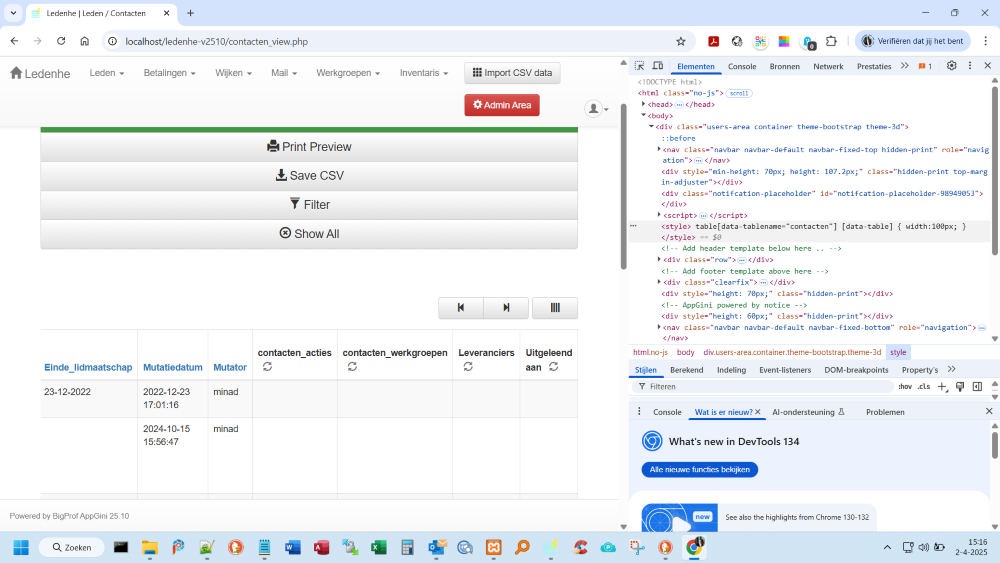Open File Explorer from the taskbar
The width and height of the screenshot is (1000, 563).
pyautogui.click(x=150, y=547)
